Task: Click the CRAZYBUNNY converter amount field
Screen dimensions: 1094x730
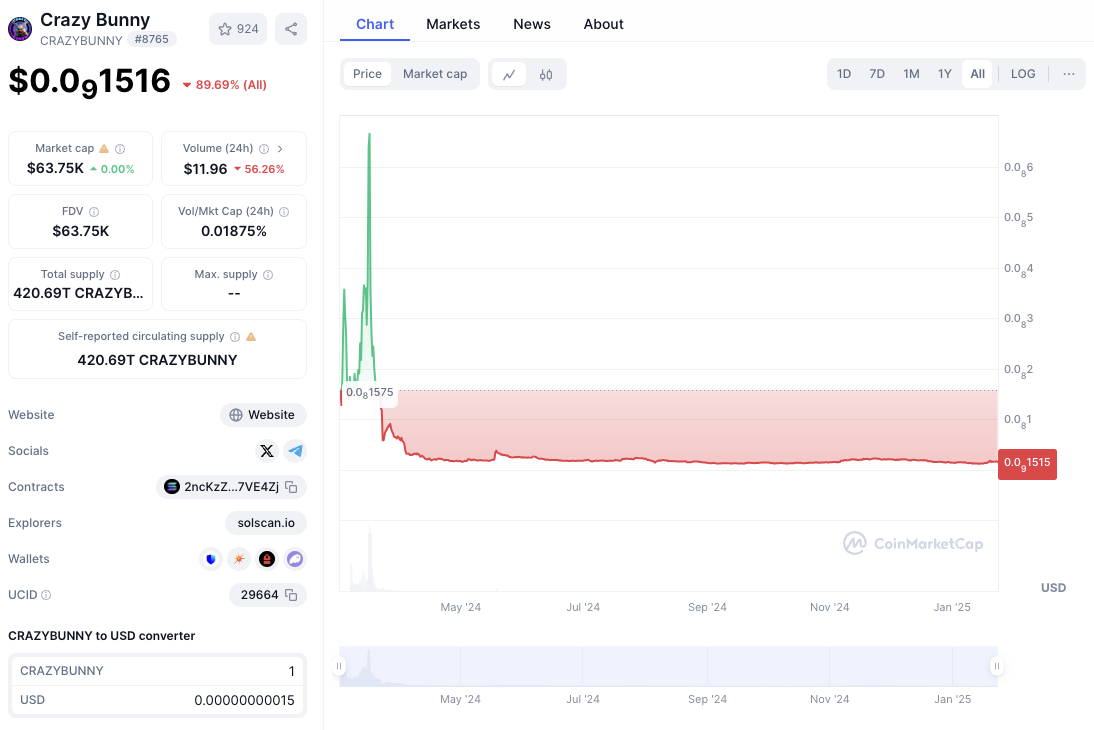Action: tap(200, 671)
